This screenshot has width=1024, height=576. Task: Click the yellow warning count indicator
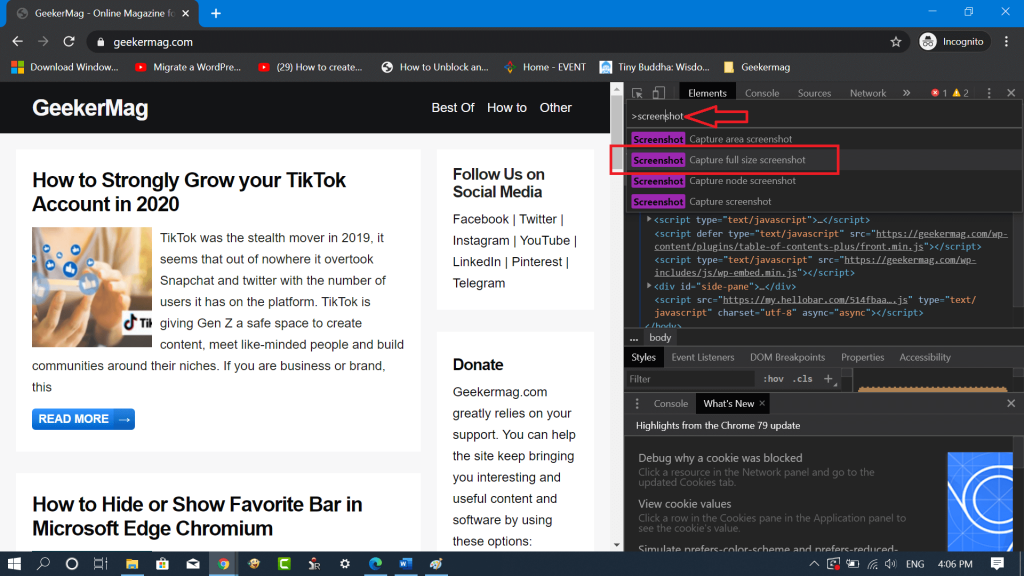(961, 93)
